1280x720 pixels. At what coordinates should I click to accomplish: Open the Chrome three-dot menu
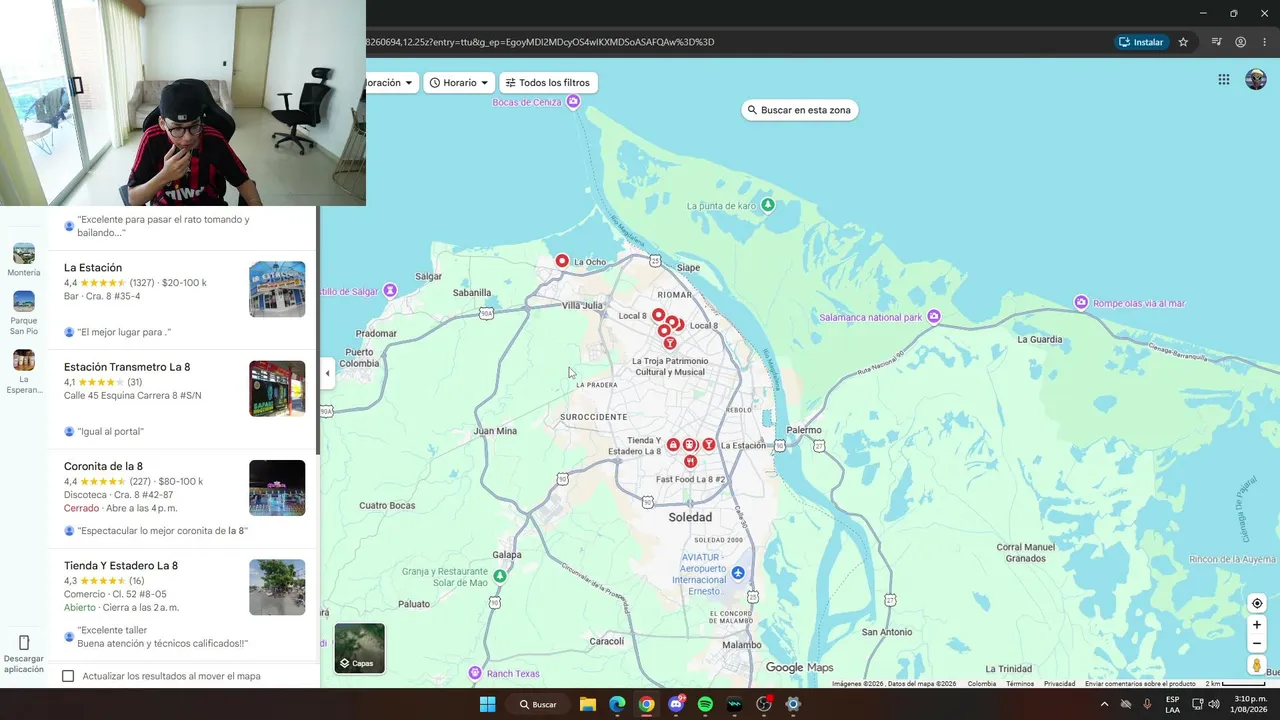(x=1264, y=42)
